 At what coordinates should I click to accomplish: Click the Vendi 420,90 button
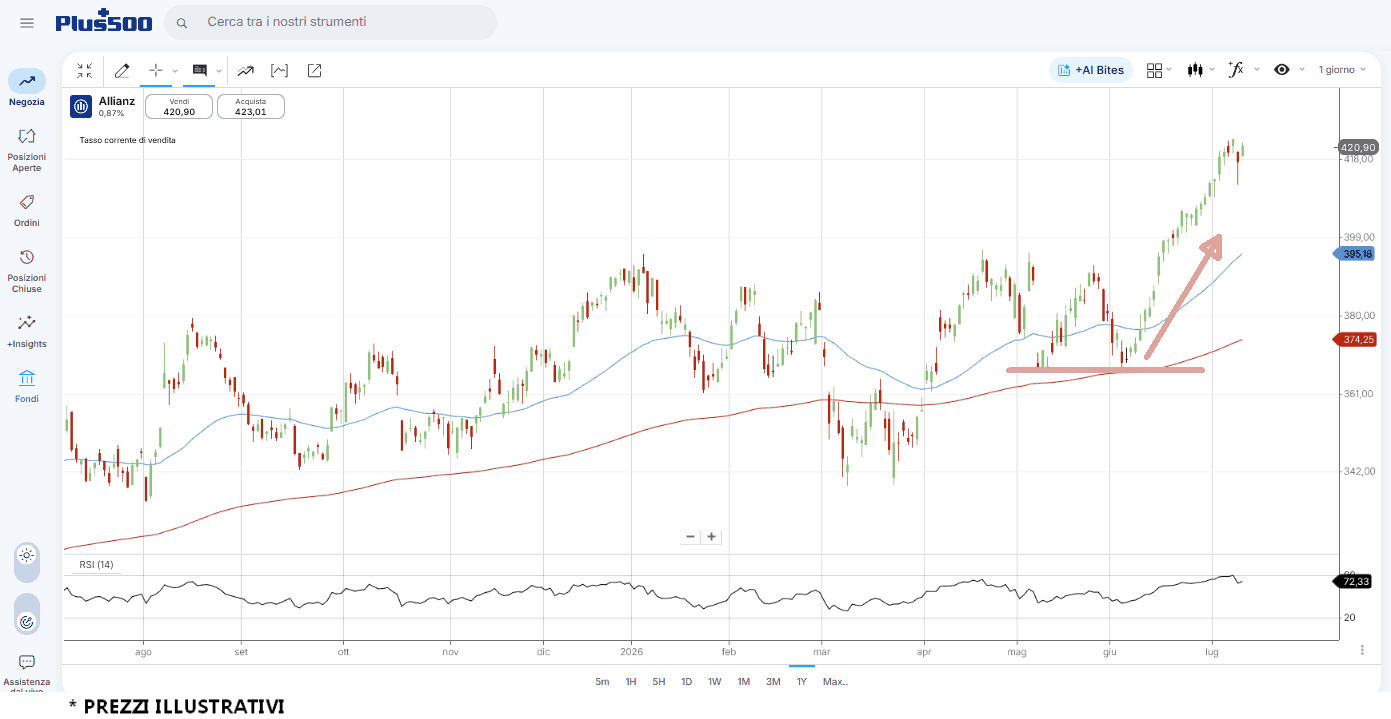179,107
